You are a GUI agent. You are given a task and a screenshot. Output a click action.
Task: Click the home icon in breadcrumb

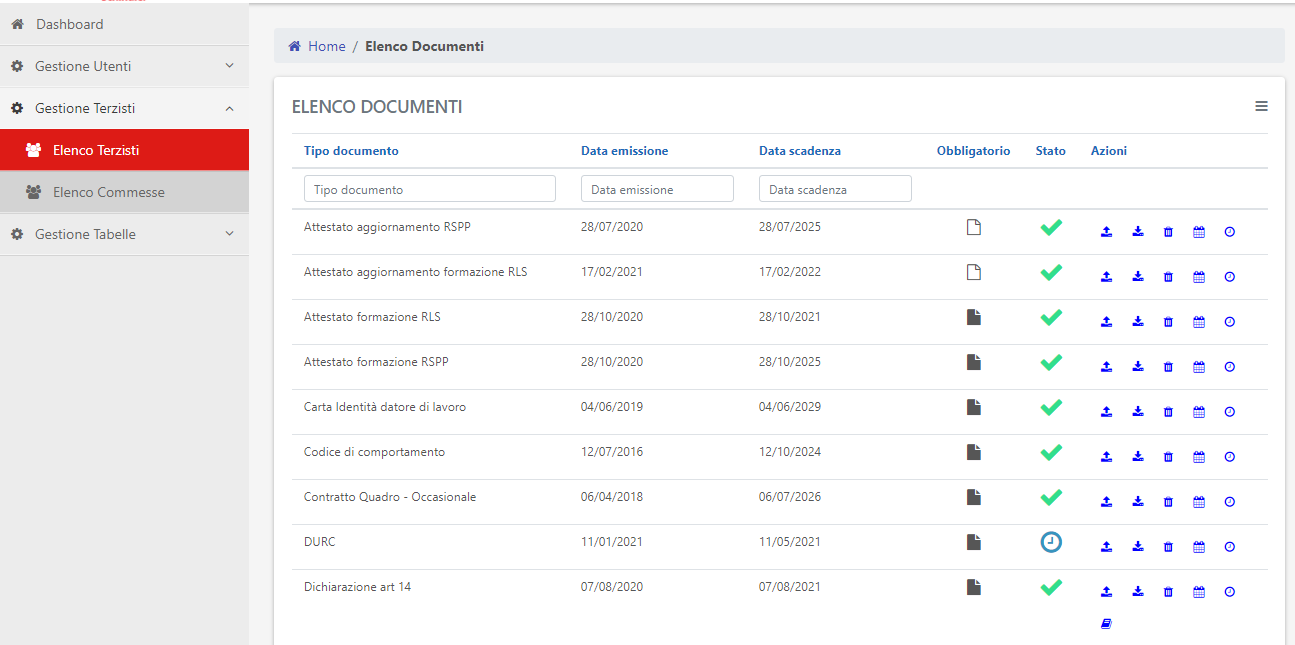pos(295,46)
